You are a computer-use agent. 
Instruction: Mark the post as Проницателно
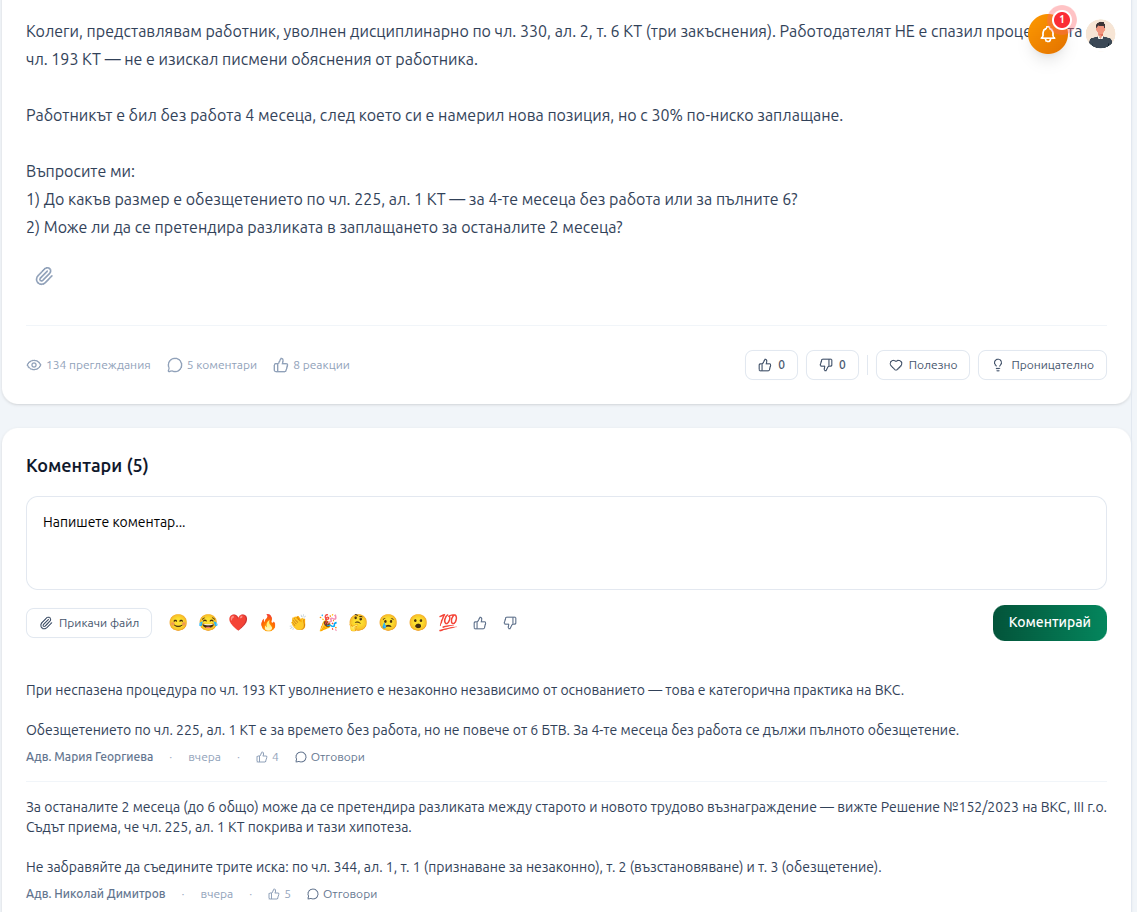click(x=1042, y=365)
